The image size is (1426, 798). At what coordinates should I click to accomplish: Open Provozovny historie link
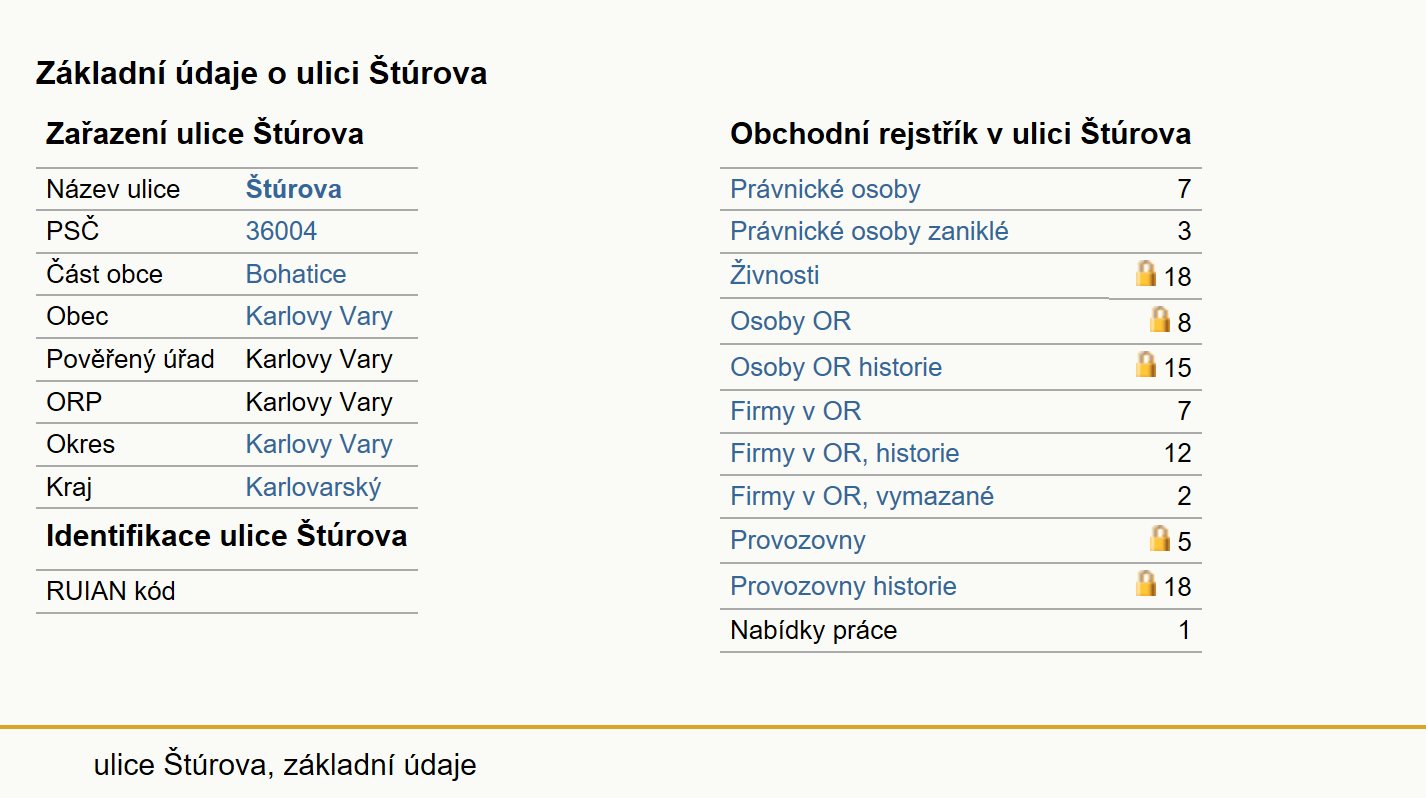(843, 585)
